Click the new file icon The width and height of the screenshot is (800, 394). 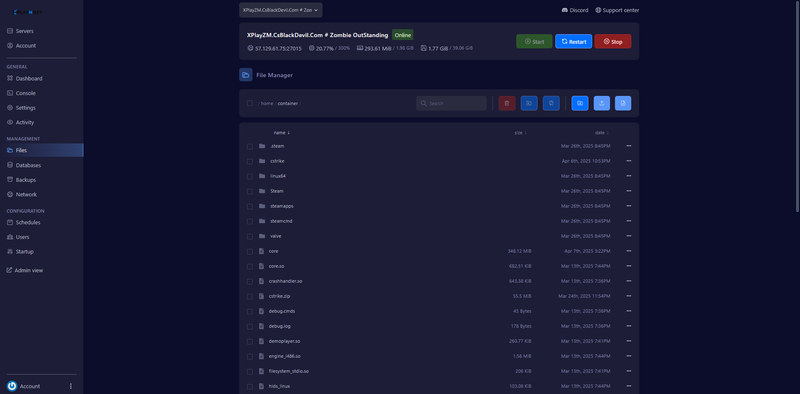[x=623, y=103]
